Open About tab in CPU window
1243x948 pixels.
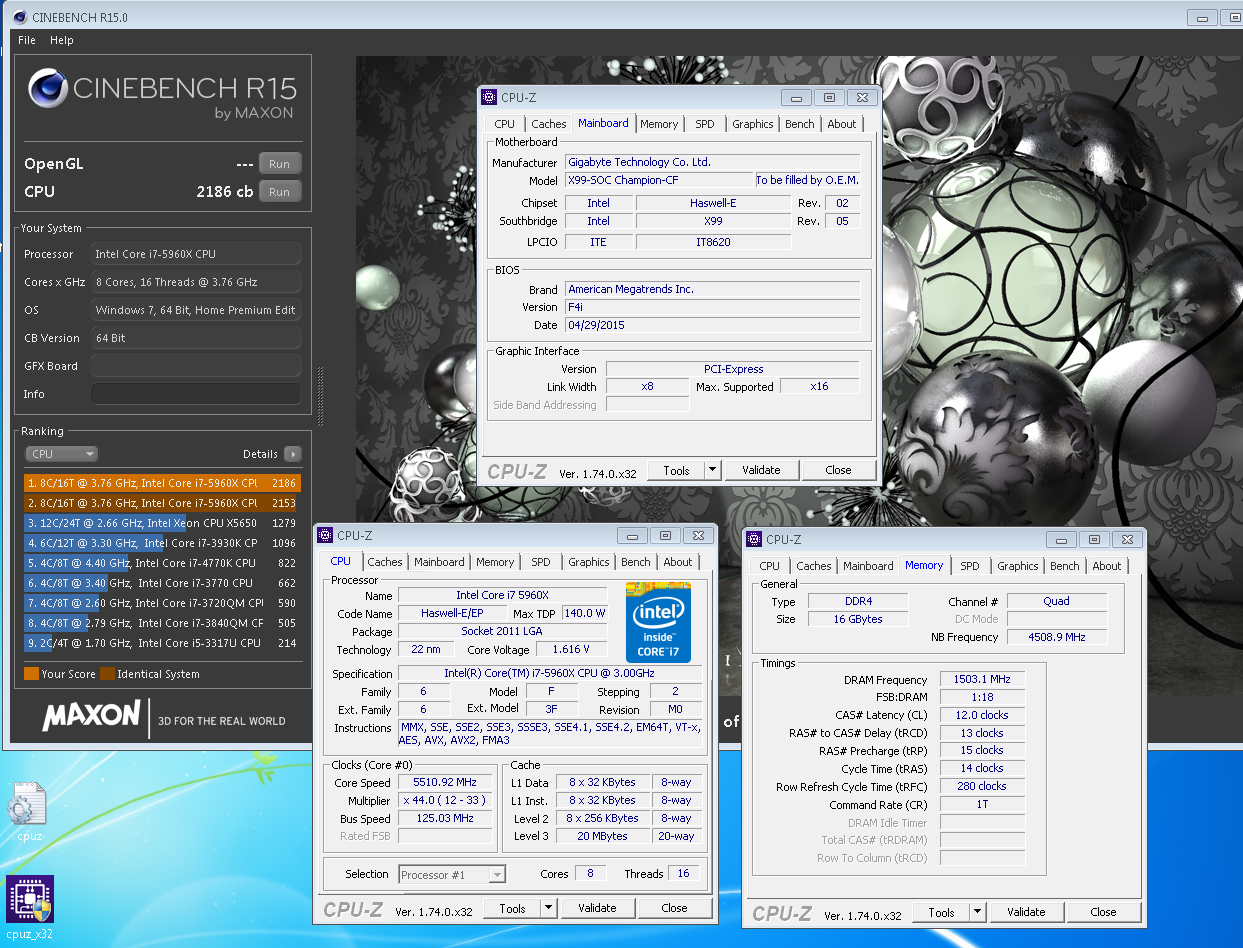[678, 562]
